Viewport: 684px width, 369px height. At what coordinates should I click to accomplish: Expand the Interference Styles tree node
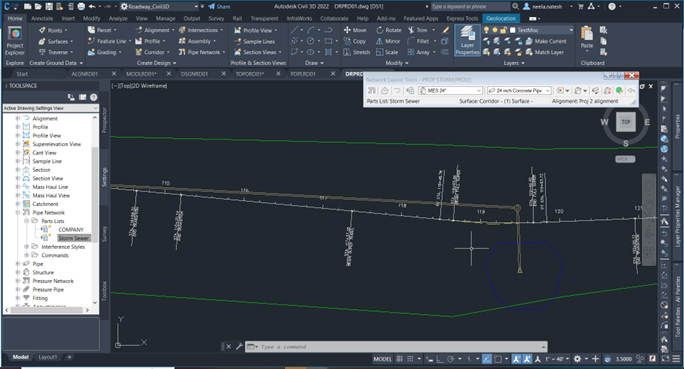(27, 246)
